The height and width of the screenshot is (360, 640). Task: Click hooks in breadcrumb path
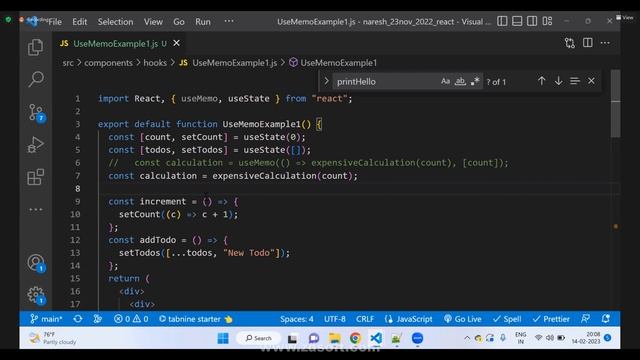pyautogui.click(x=155, y=63)
